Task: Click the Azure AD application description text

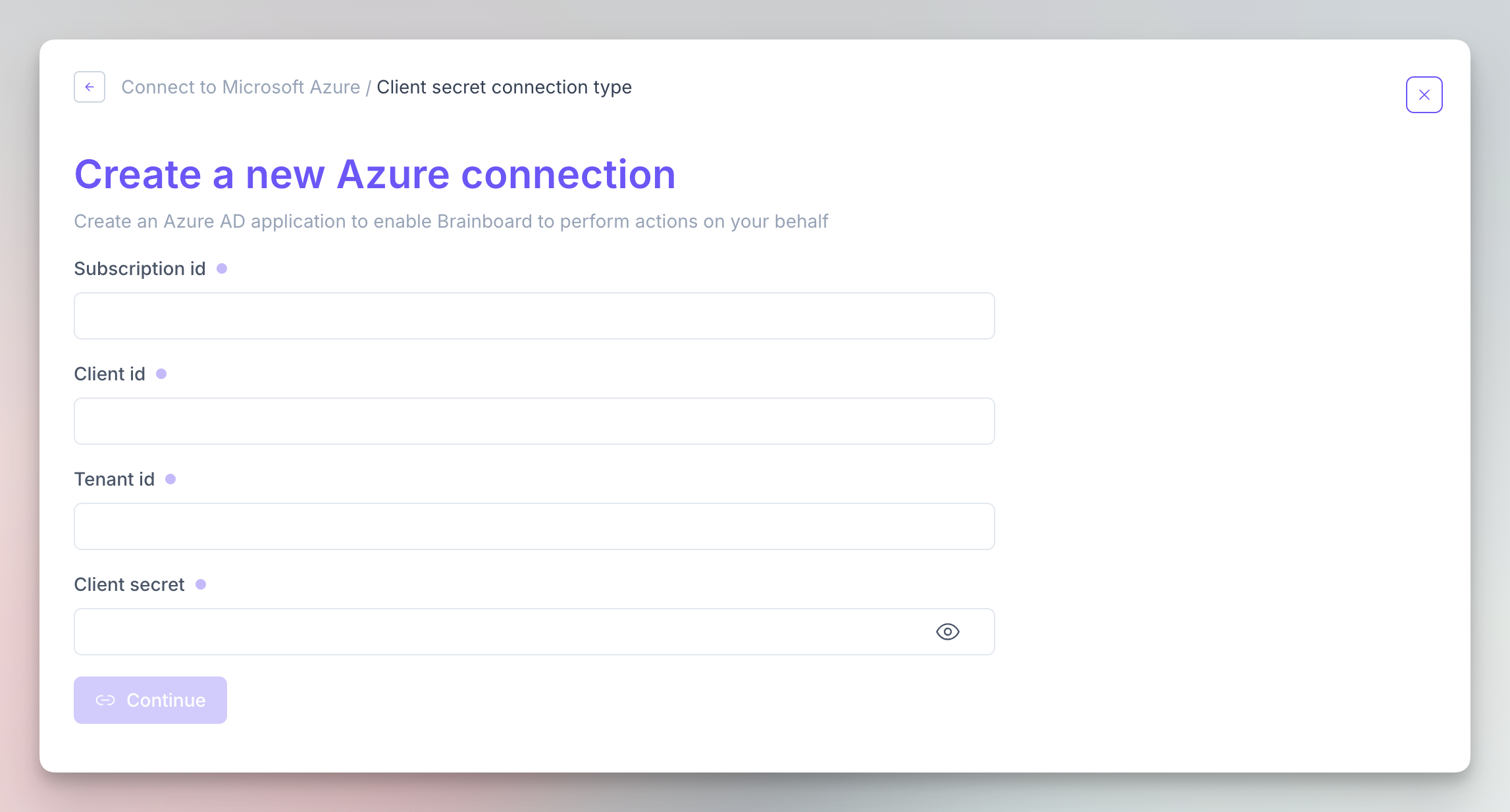Action: 451,221
